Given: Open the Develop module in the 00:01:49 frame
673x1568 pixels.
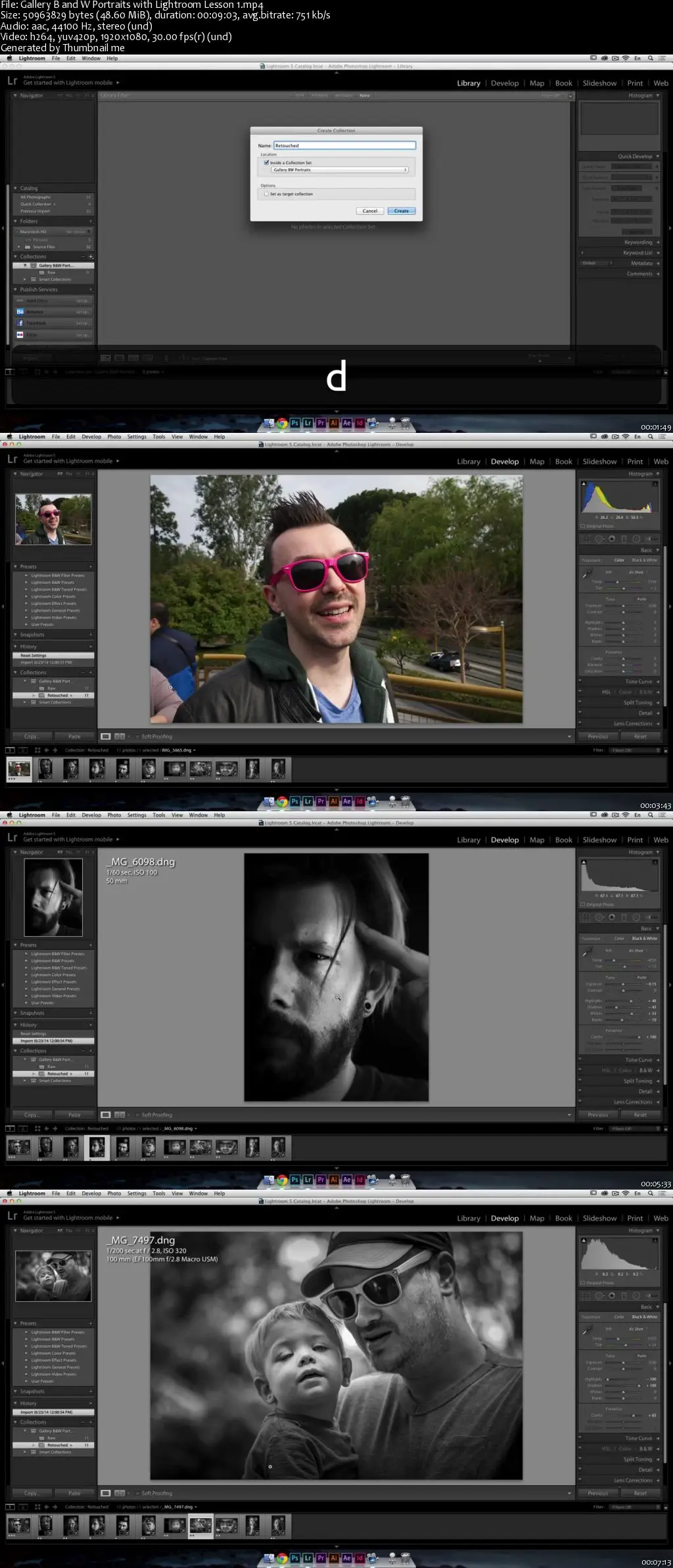Looking at the screenshot, I should [x=505, y=83].
